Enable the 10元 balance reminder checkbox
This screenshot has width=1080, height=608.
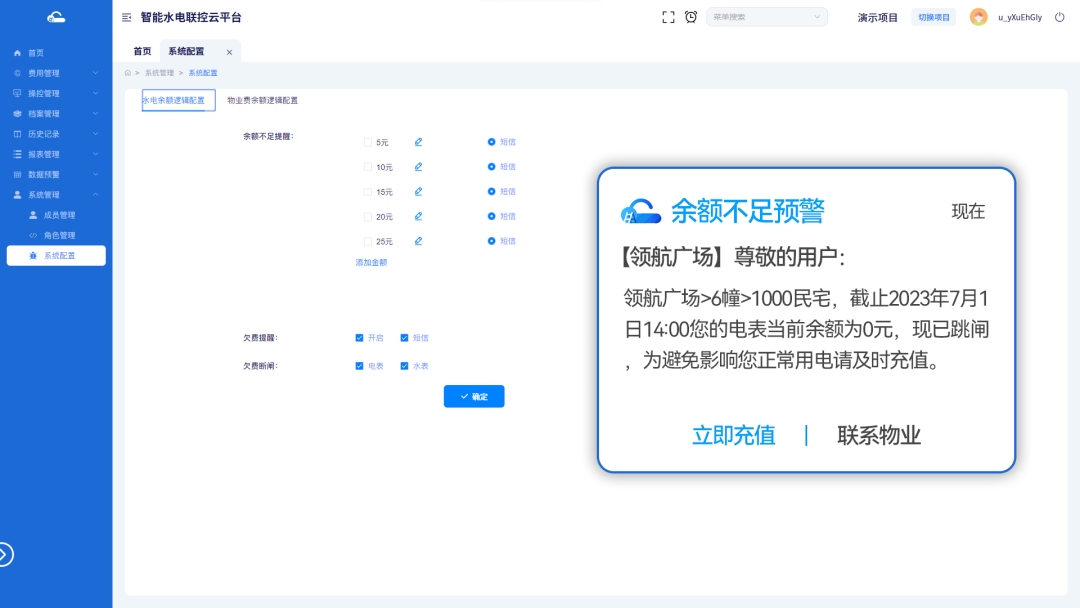pyautogui.click(x=367, y=166)
